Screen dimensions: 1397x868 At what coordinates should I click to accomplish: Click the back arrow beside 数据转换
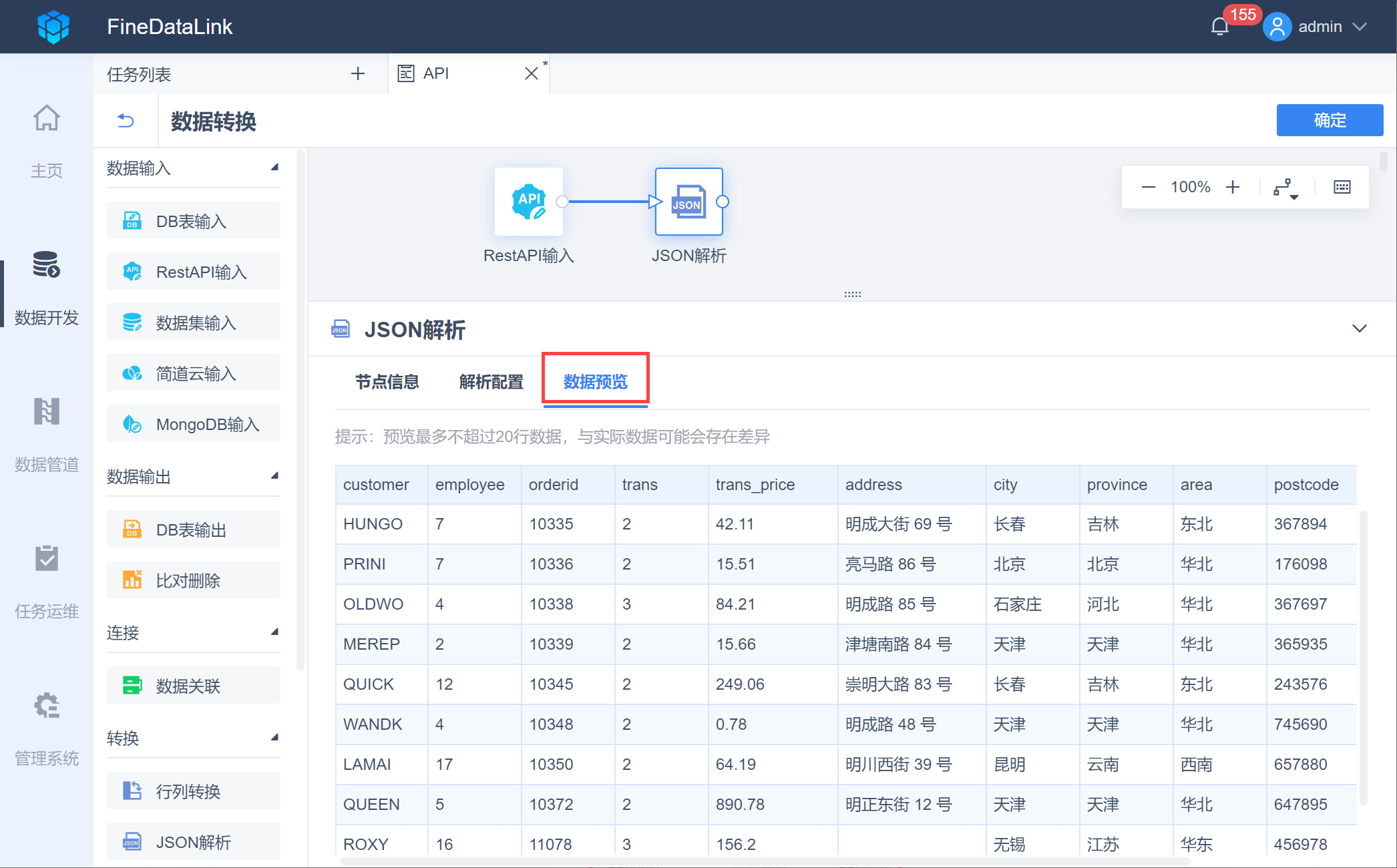coord(126,121)
